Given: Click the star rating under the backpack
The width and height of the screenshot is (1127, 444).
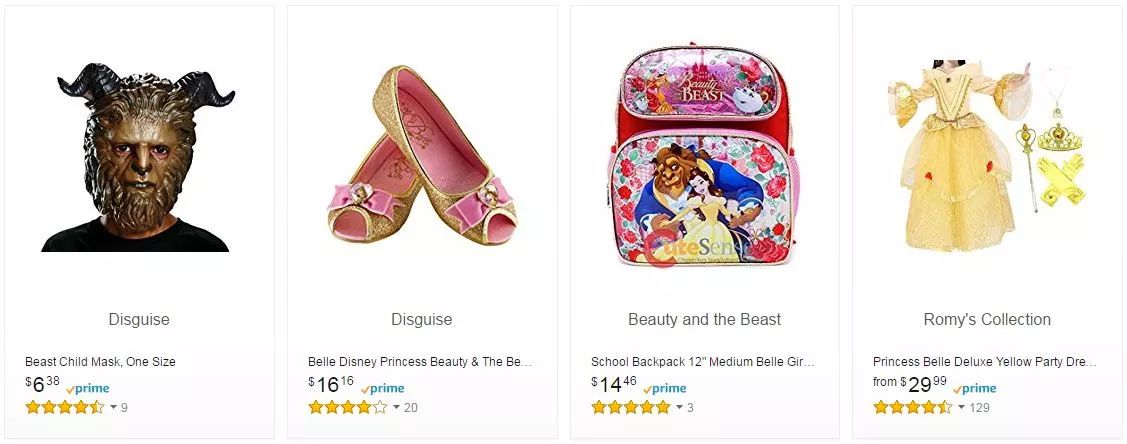Looking at the screenshot, I should click(x=630, y=407).
